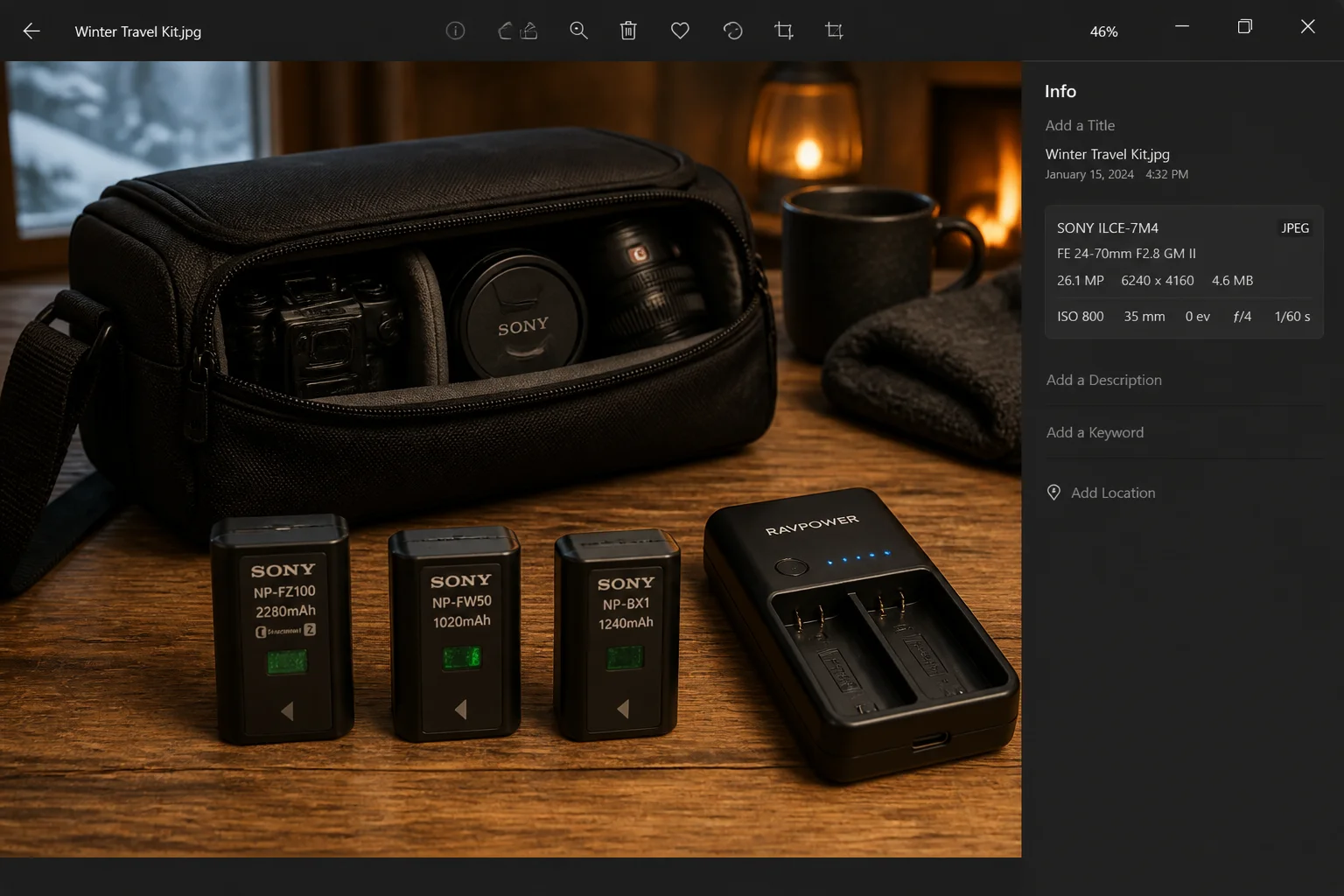Restore down the window
The width and height of the screenshot is (1344, 896).
(x=1244, y=27)
